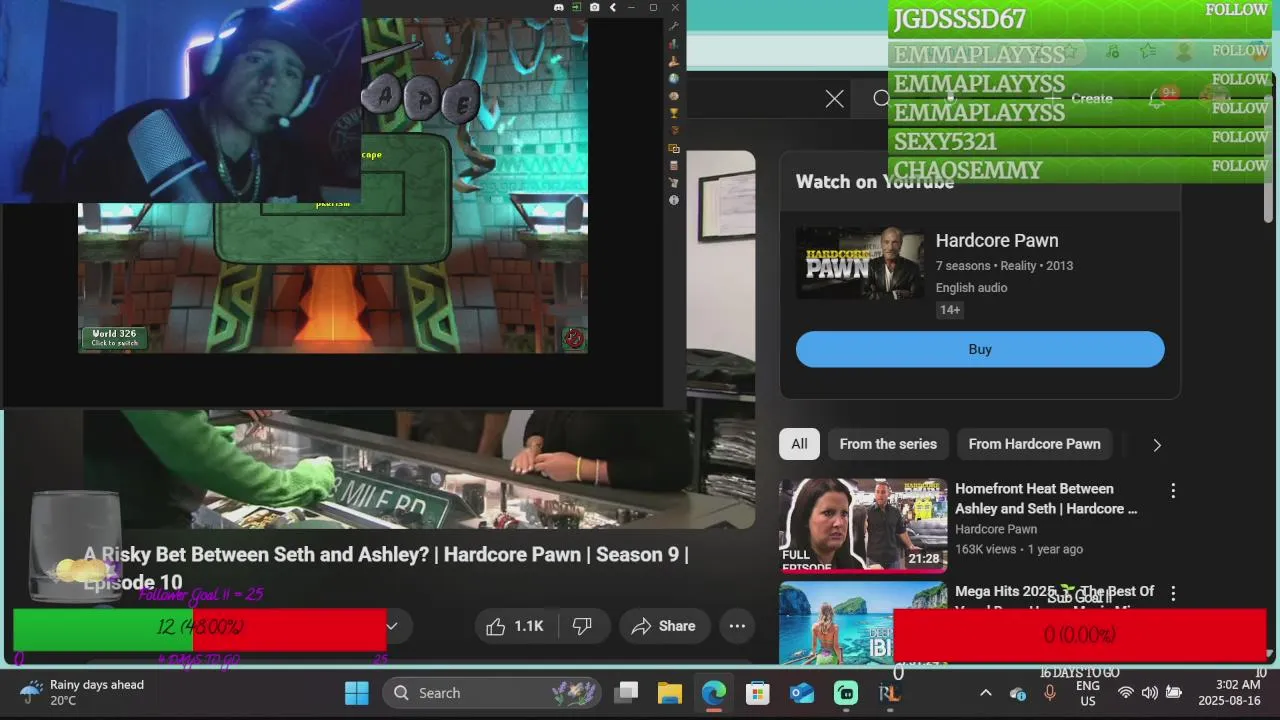The image size is (1280, 720).
Task: Open the Hardcore Pawn series title link
Action: [997, 240]
